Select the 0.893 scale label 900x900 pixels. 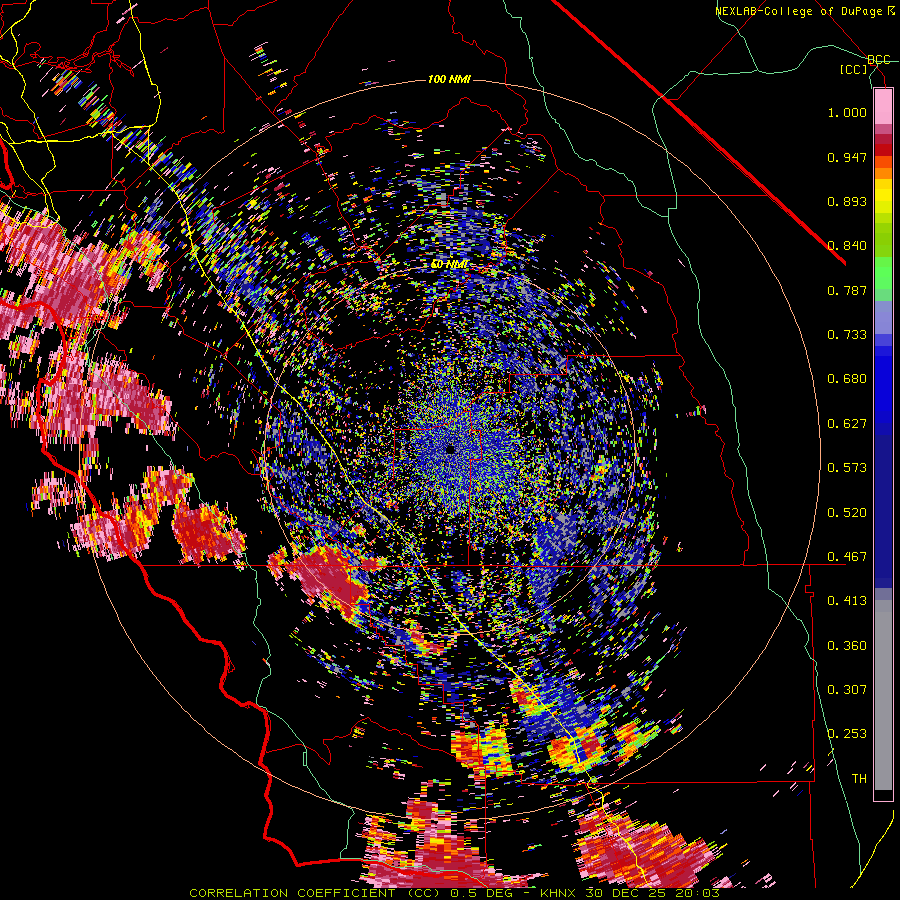847,201
